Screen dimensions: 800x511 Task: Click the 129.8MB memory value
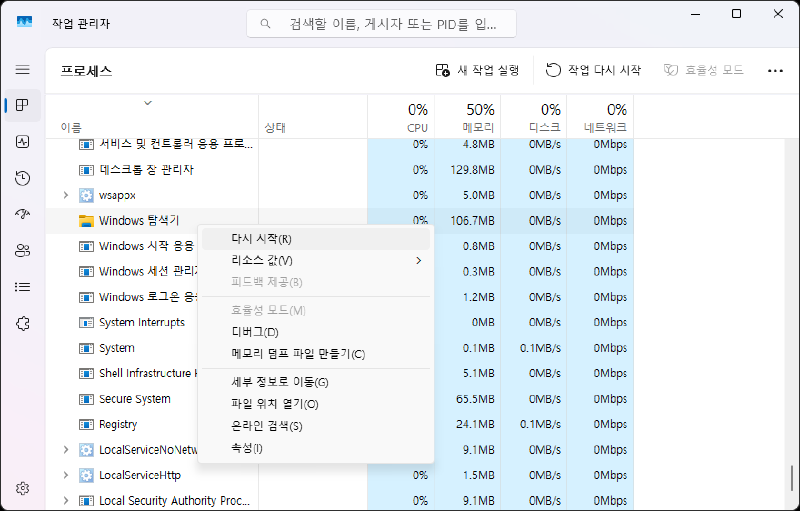pyautogui.click(x=472, y=170)
